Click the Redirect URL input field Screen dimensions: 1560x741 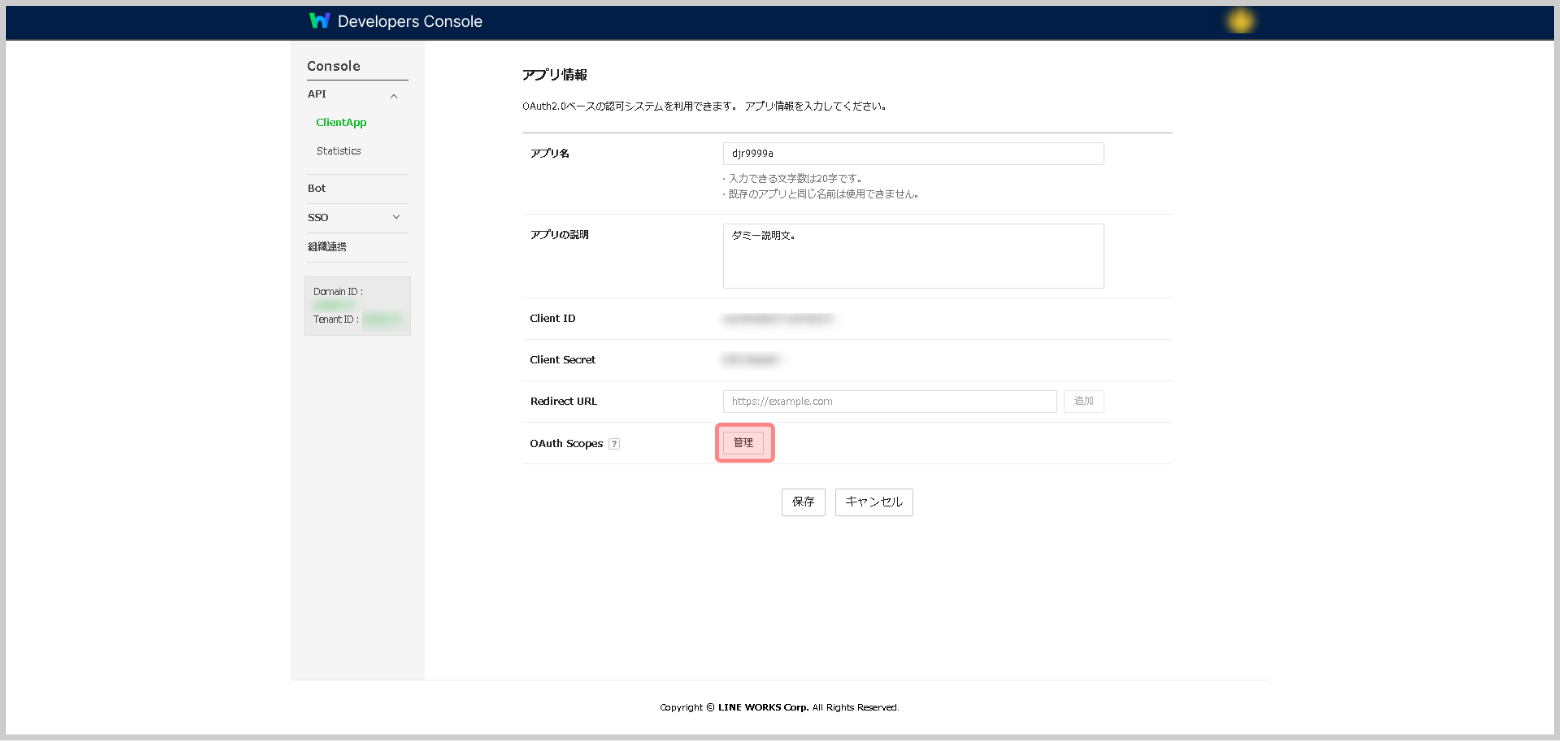(x=889, y=401)
